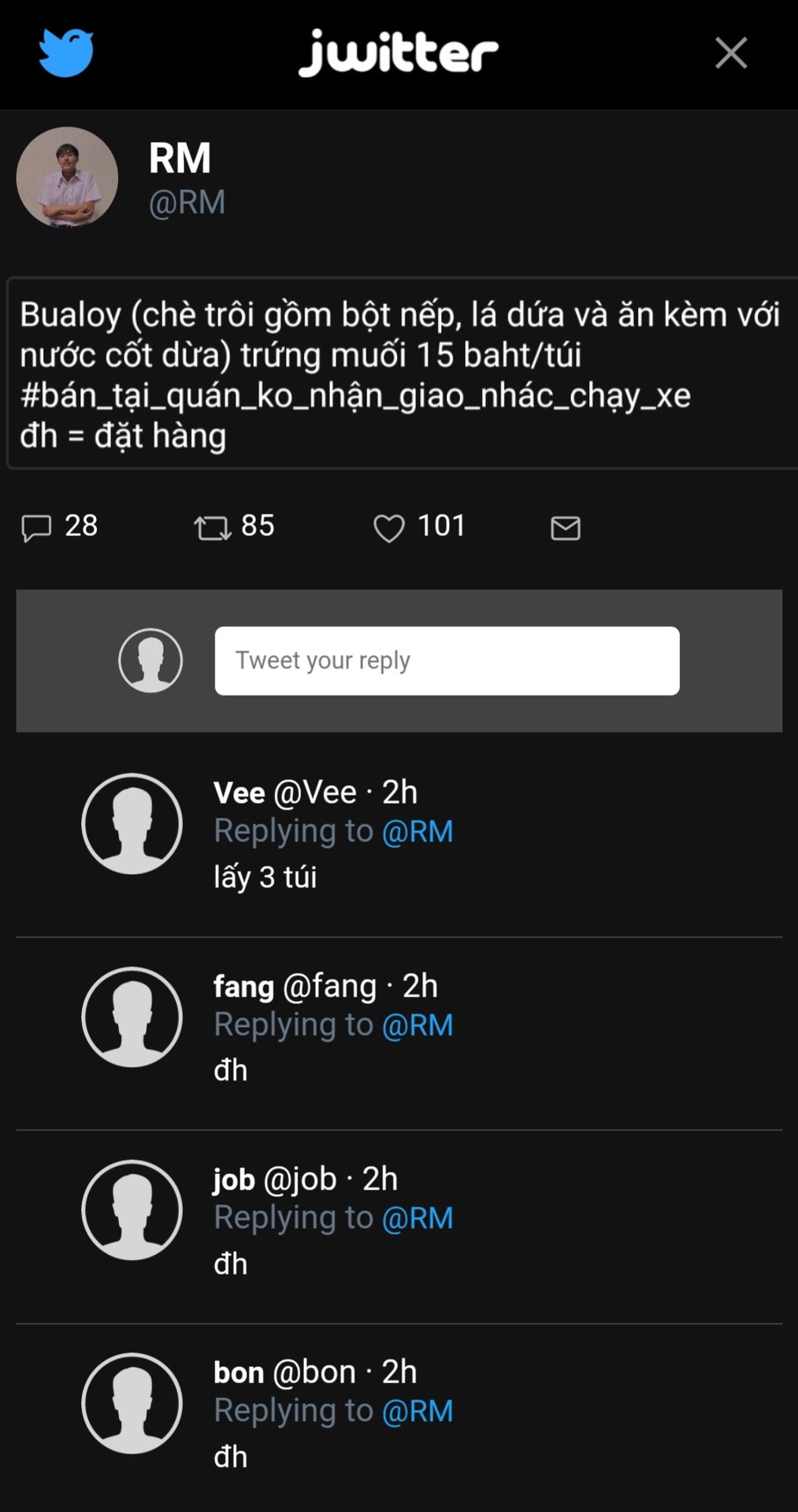Viewport: 798px width, 1512px height.
Task: Open Vee's profile avatar
Action: [132, 824]
